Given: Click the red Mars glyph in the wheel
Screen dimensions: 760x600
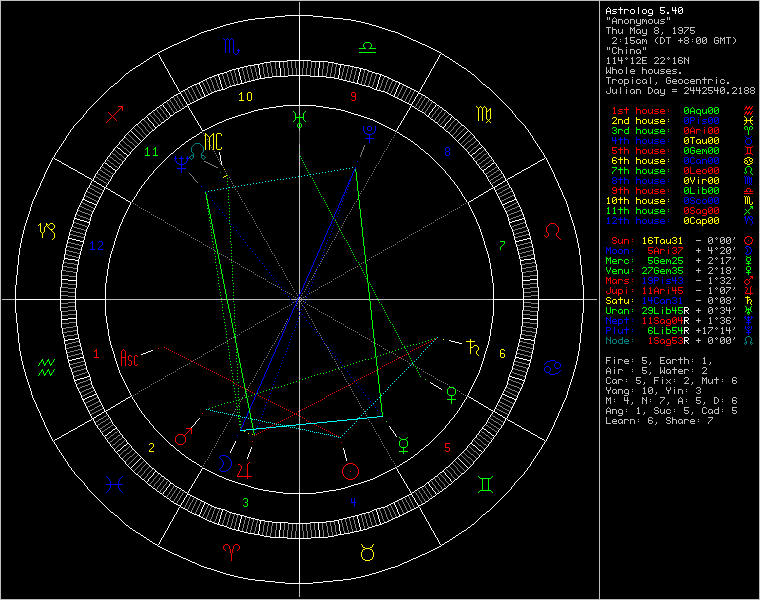Looking at the screenshot, I should coord(184,437).
